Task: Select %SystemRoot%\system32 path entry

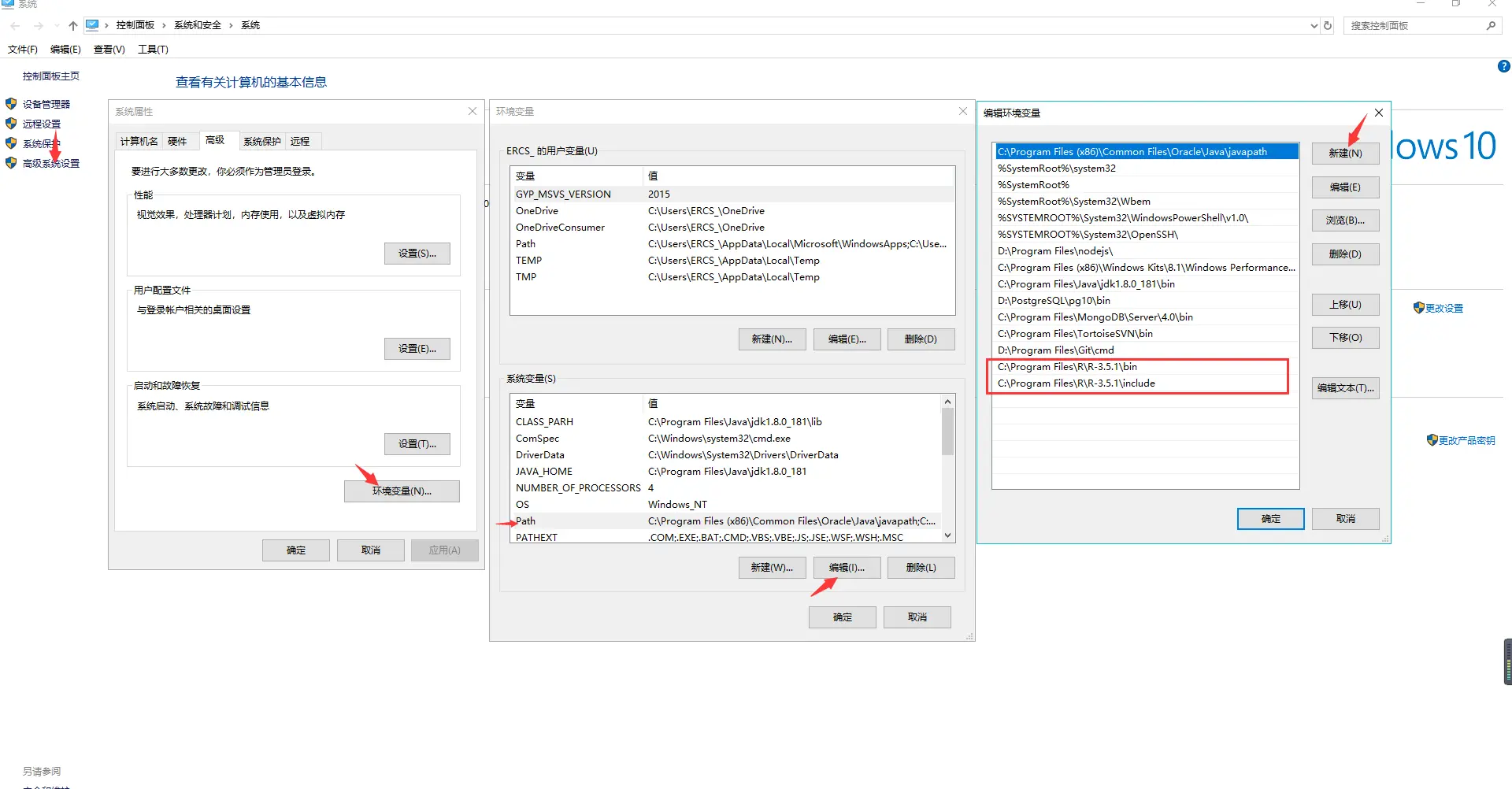Action: (x=1146, y=169)
